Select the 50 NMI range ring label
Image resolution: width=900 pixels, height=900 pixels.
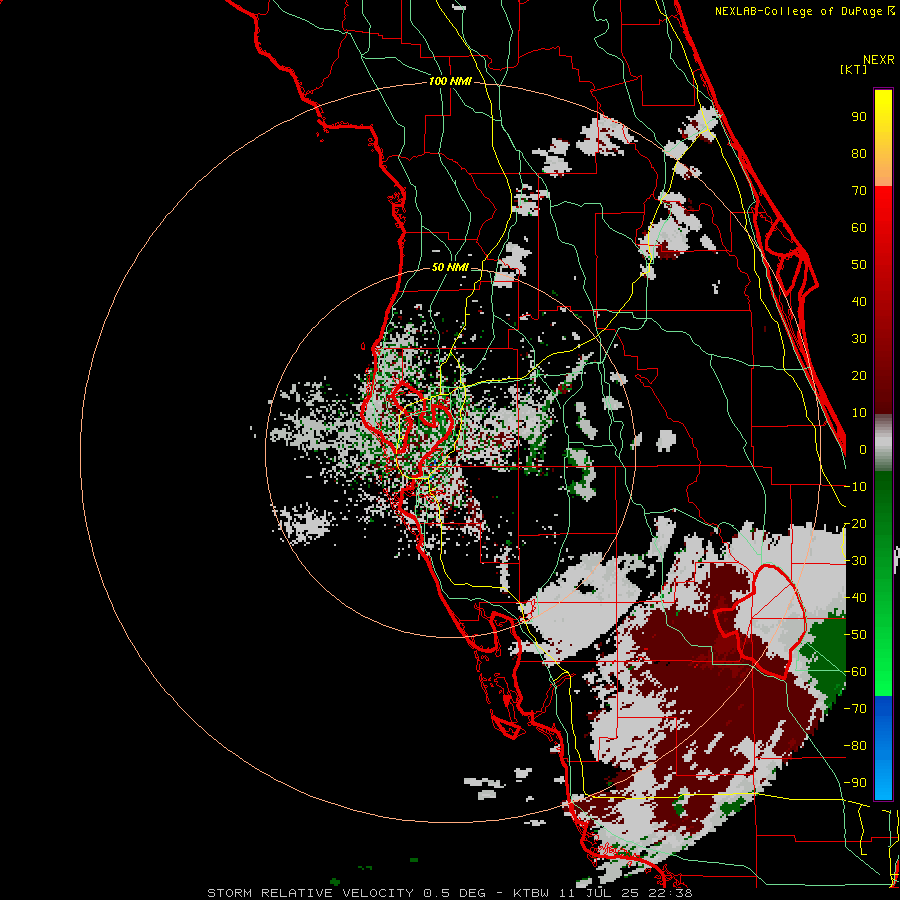click(450, 267)
